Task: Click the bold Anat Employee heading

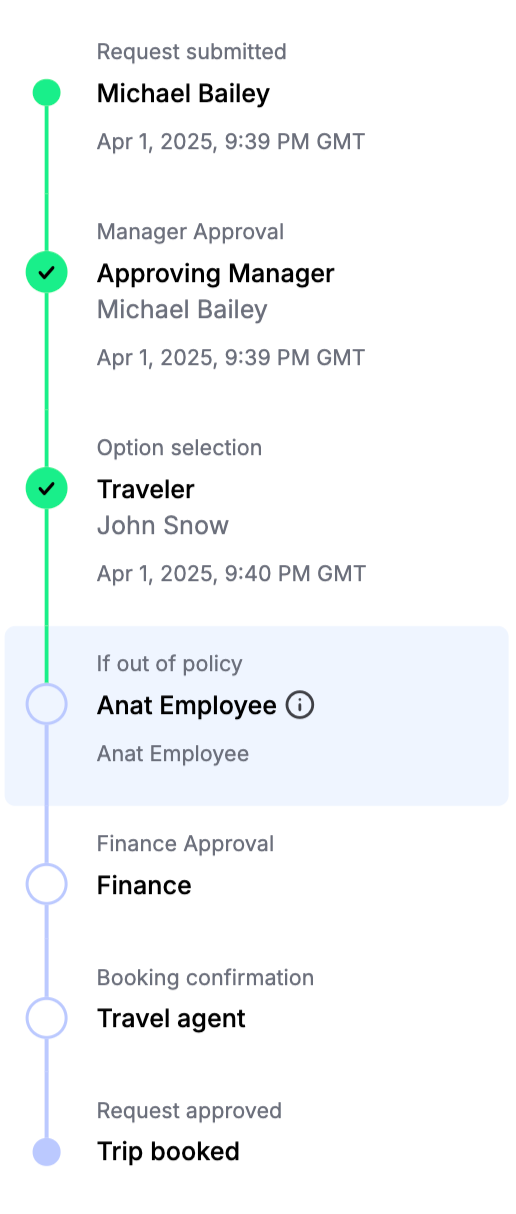Action: coord(186,705)
